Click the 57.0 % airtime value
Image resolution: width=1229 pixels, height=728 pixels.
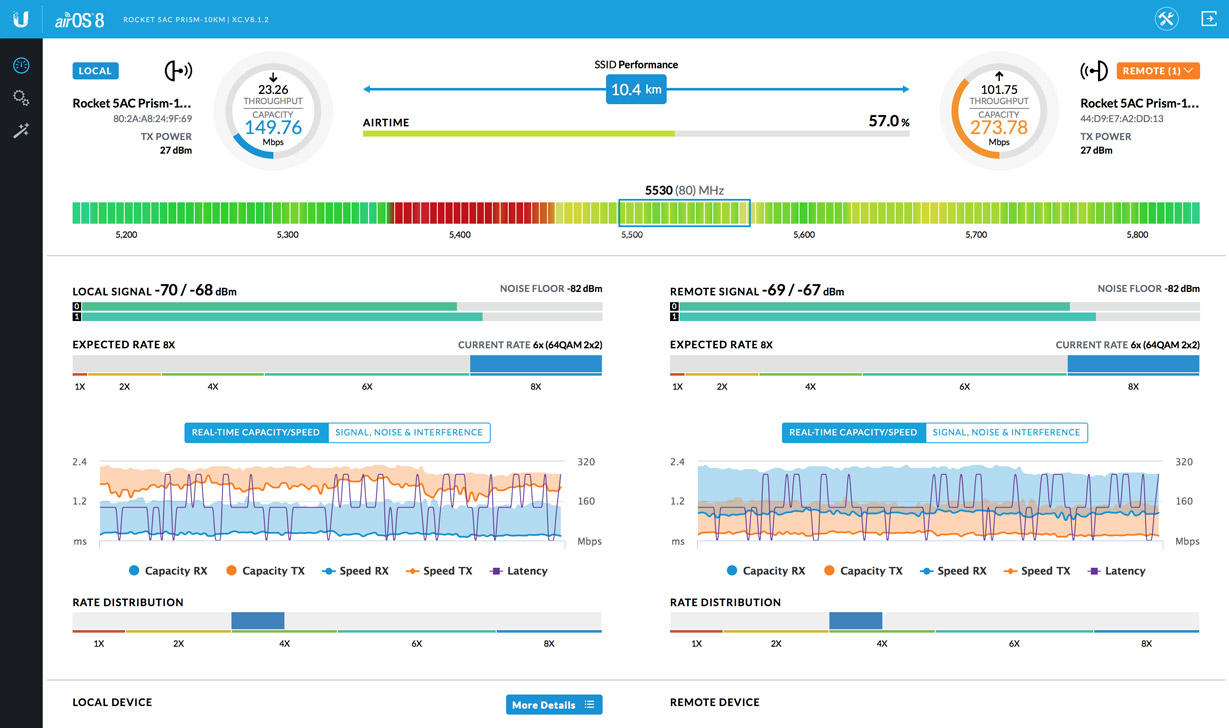[x=889, y=122]
